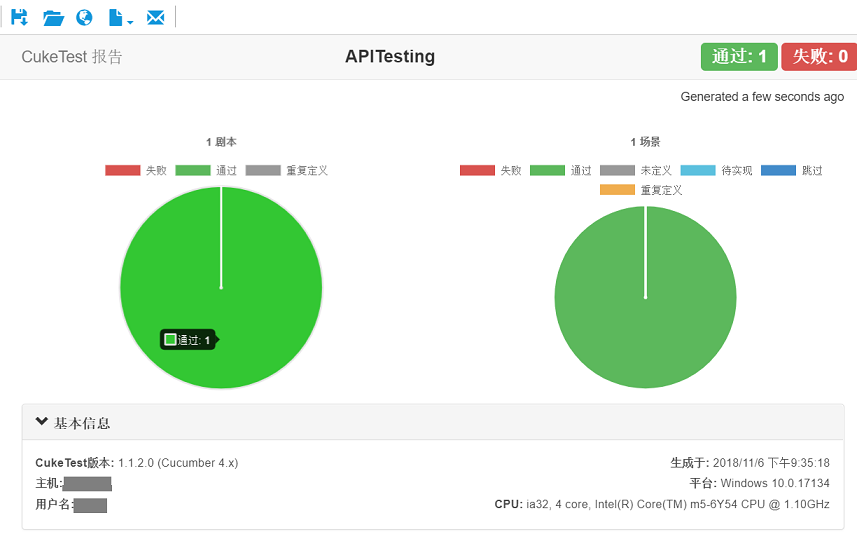Viewport: 857px width, 546px height.
Task: Toggle 失败 legend in 剧本 chart
Action: pyautogui.click(x=136, y=170)
